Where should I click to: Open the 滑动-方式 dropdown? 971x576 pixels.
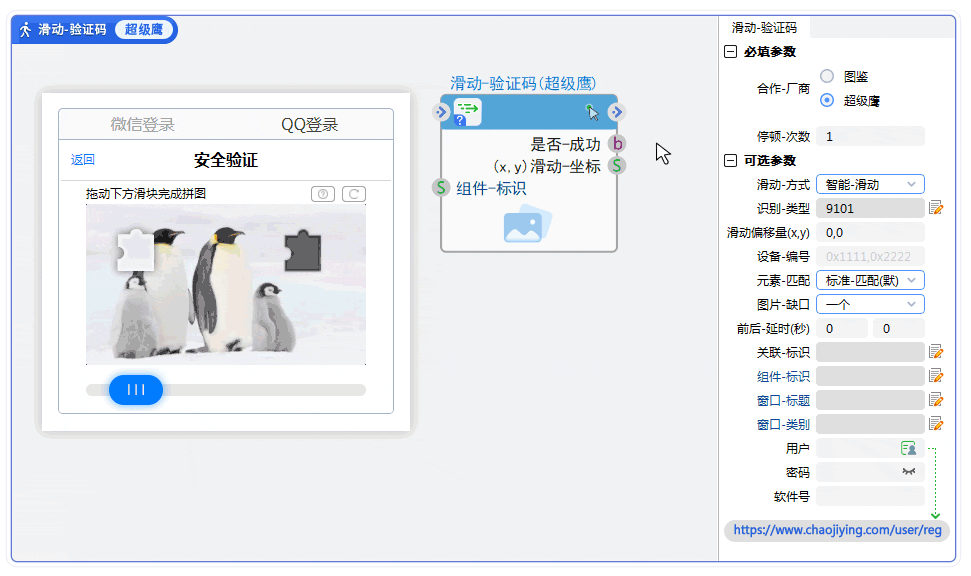click(870, 184)
